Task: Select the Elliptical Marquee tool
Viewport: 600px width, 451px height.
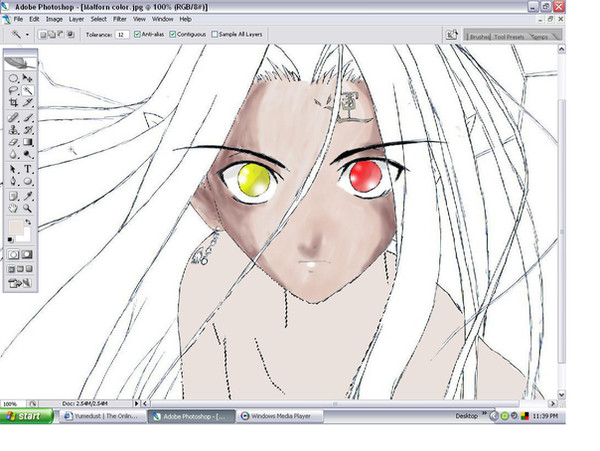Action: pyautogui.click(x=13, y=78)
